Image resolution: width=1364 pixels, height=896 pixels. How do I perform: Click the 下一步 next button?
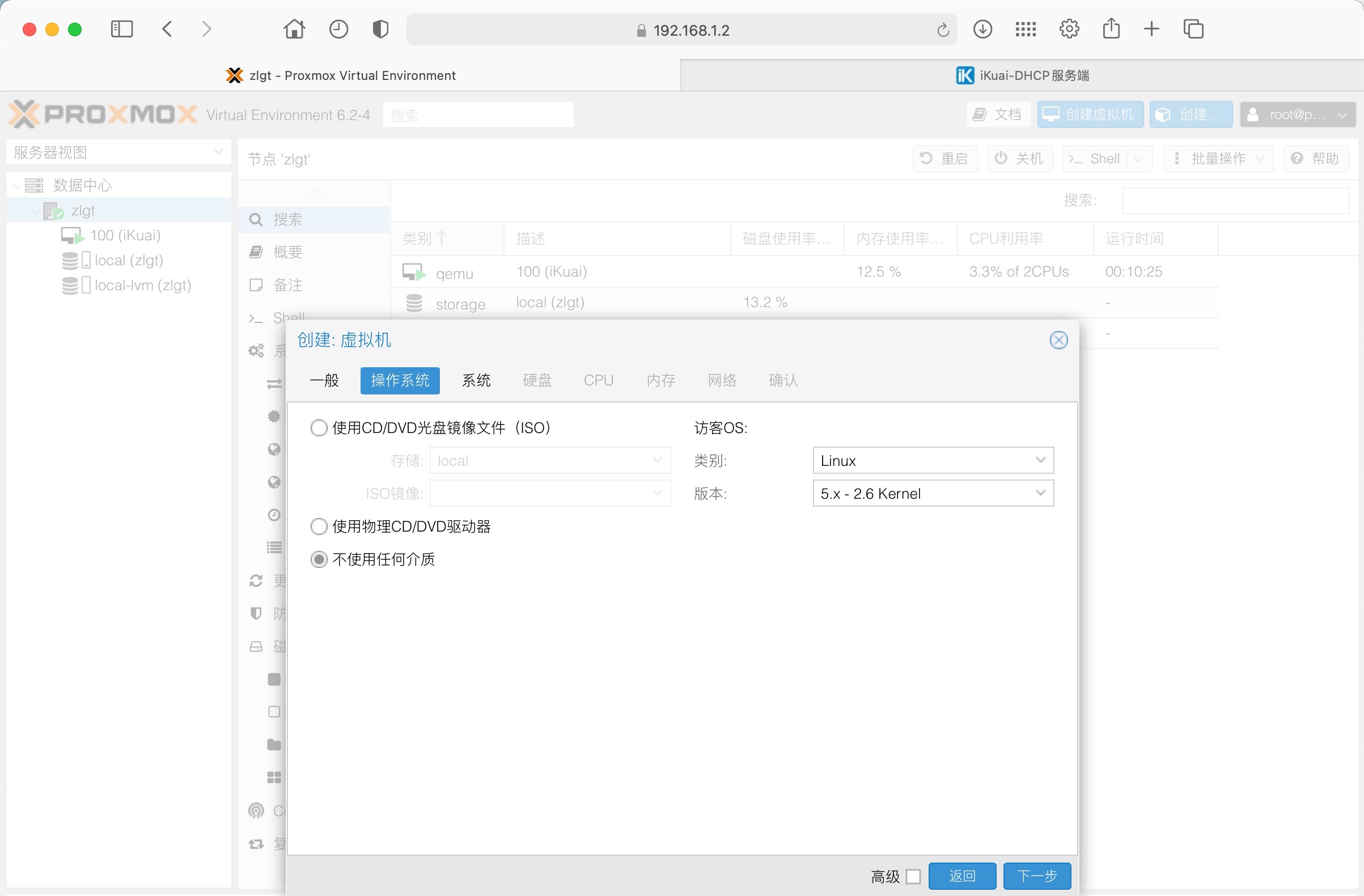click(x=1036, y=876)
